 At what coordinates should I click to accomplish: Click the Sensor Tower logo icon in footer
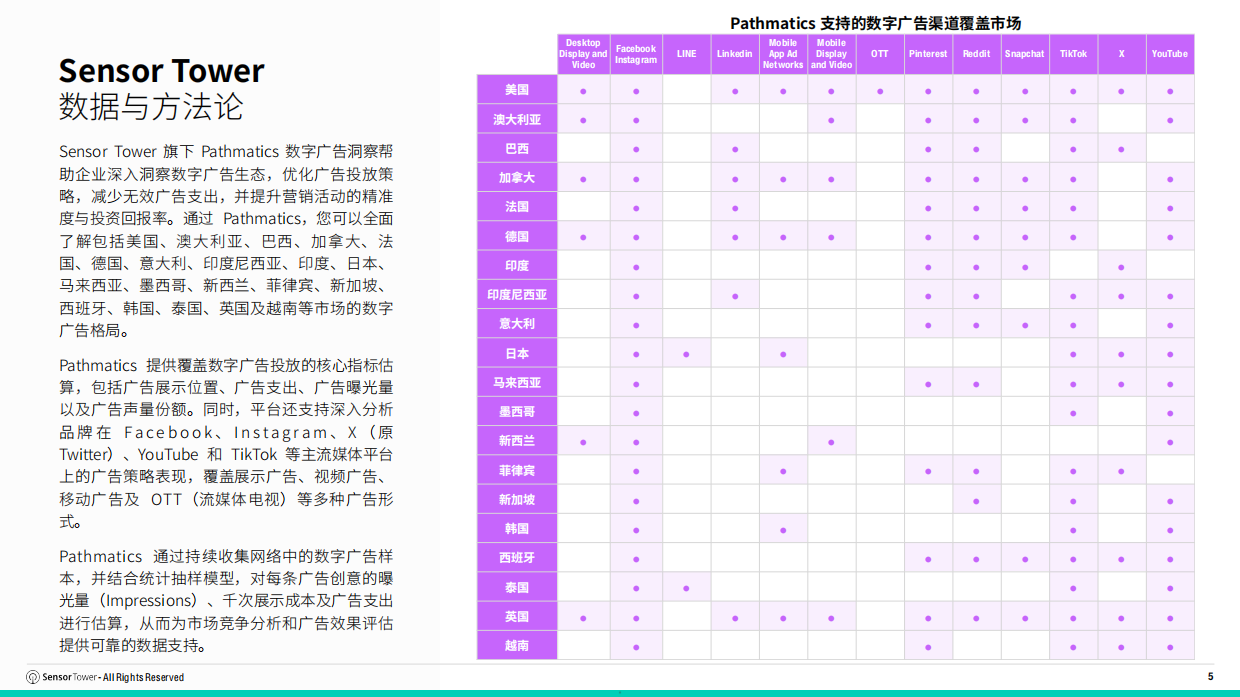pos(33,677)
